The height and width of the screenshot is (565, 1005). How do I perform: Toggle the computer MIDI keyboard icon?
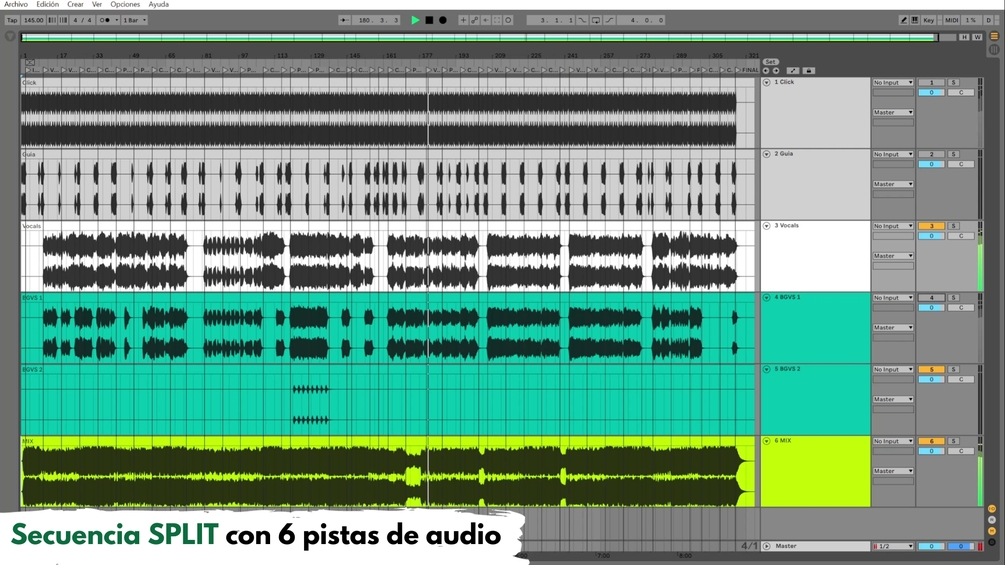coord(915,20)
